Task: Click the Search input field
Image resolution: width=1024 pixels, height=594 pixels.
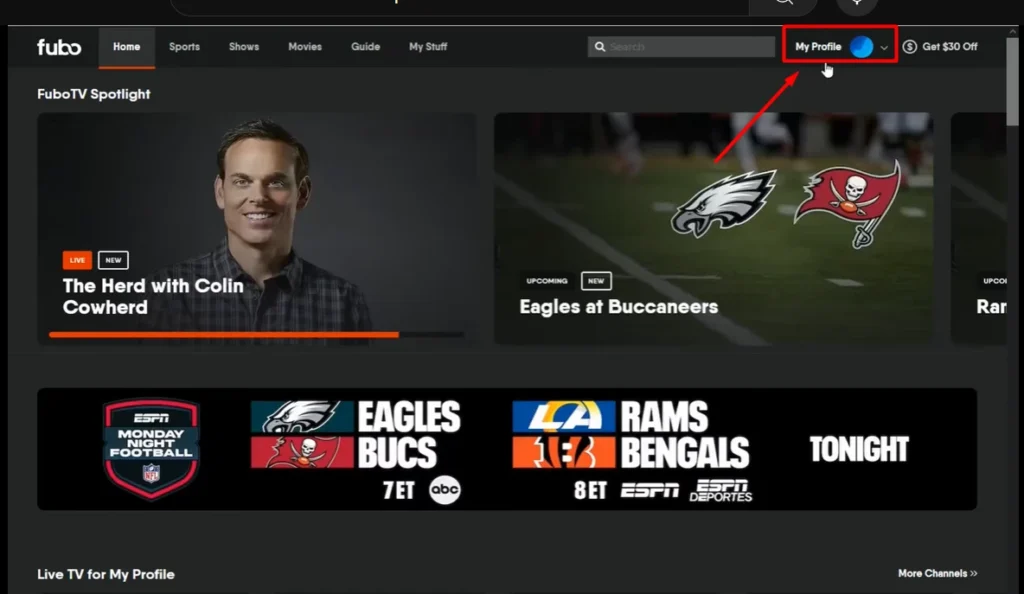Action: [681, 47]
